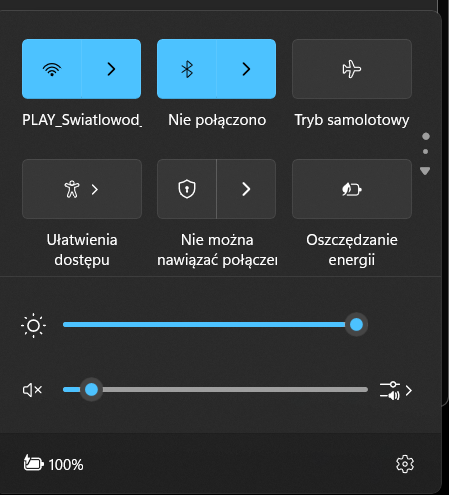Enable Tryb samolotowy airplane mode tile
Viewport: 449px width, 495px height.
pyautogui.click(x=352, y=69)
